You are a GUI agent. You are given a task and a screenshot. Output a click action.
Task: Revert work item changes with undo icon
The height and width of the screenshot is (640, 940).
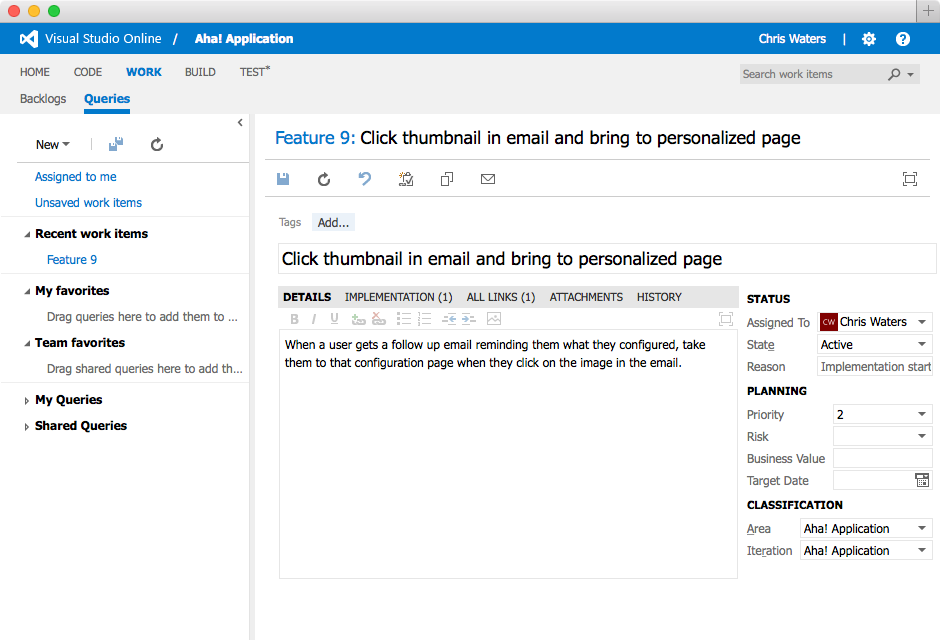[x=364, y=179]
